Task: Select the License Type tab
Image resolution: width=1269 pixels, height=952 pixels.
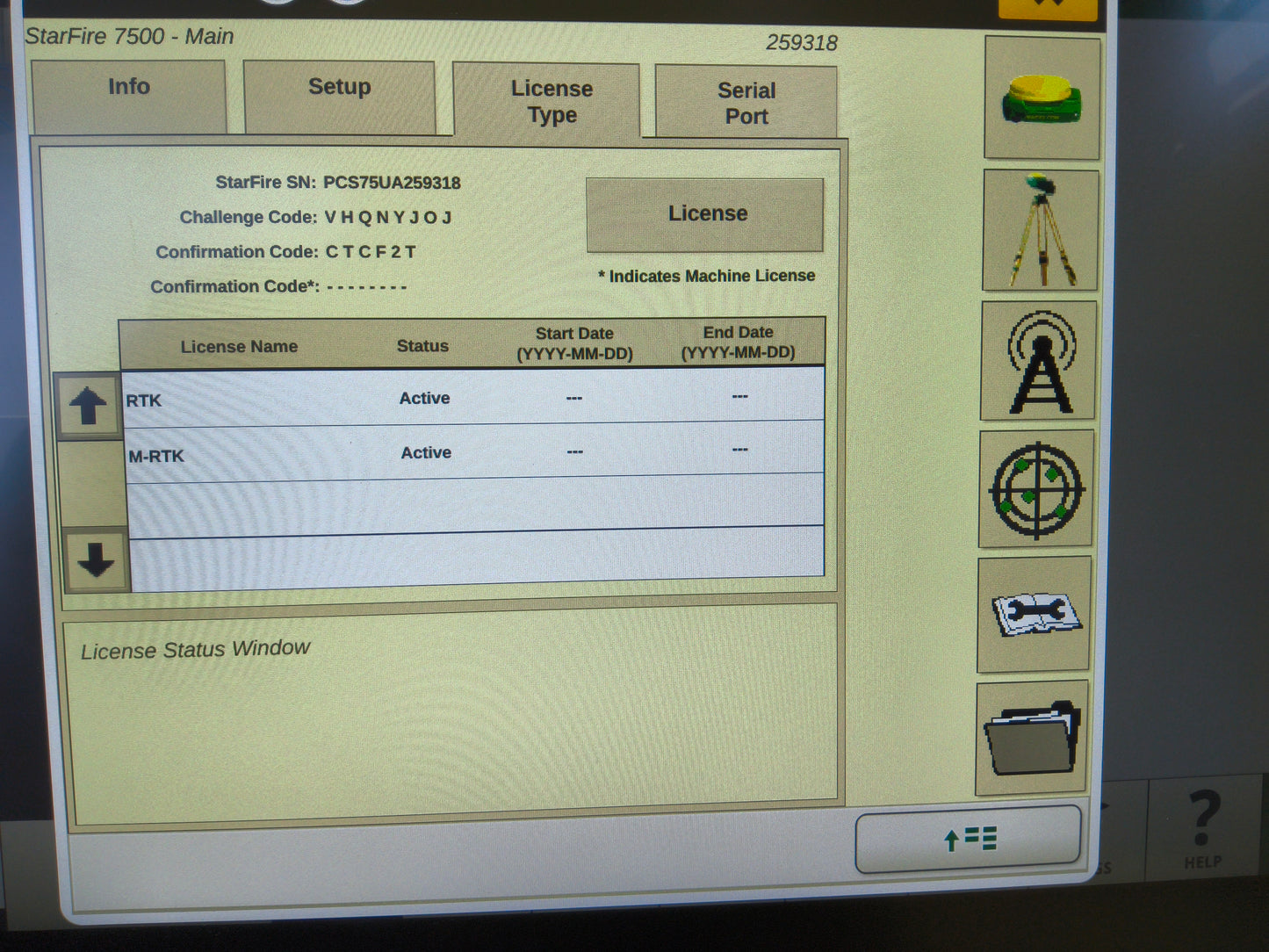Action: pos(551,101)
